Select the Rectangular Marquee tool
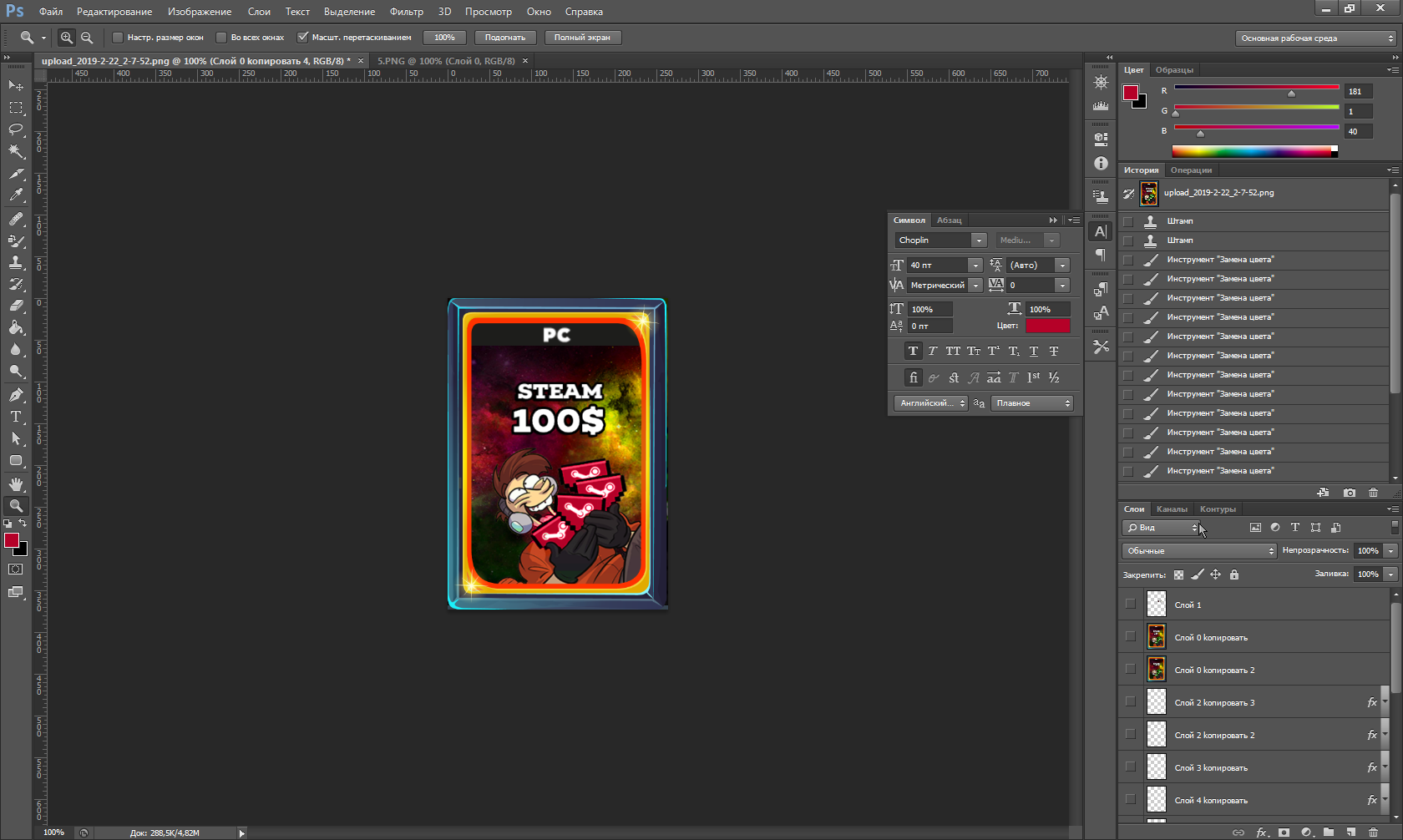Screen dimensions: 1403x840 click(16, 108)
